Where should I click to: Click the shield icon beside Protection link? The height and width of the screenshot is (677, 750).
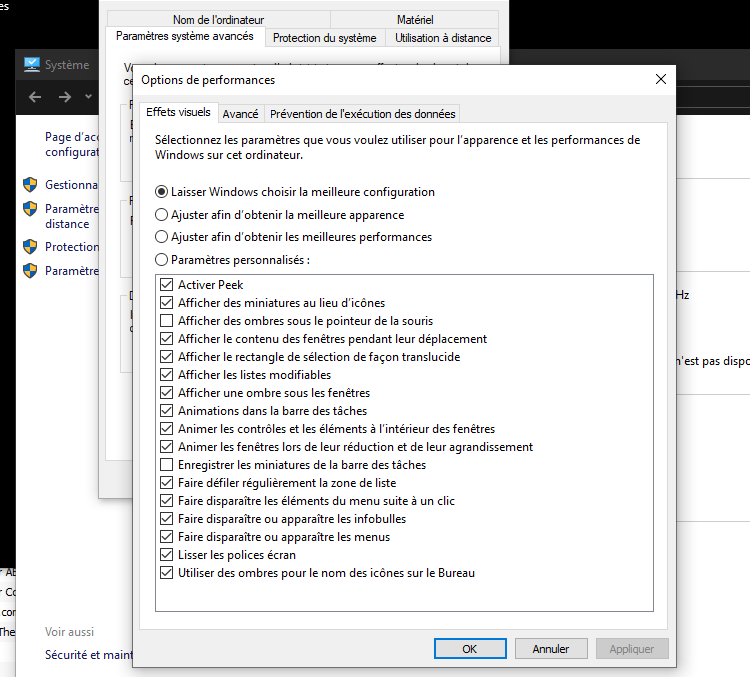click(x=30, y=246)
